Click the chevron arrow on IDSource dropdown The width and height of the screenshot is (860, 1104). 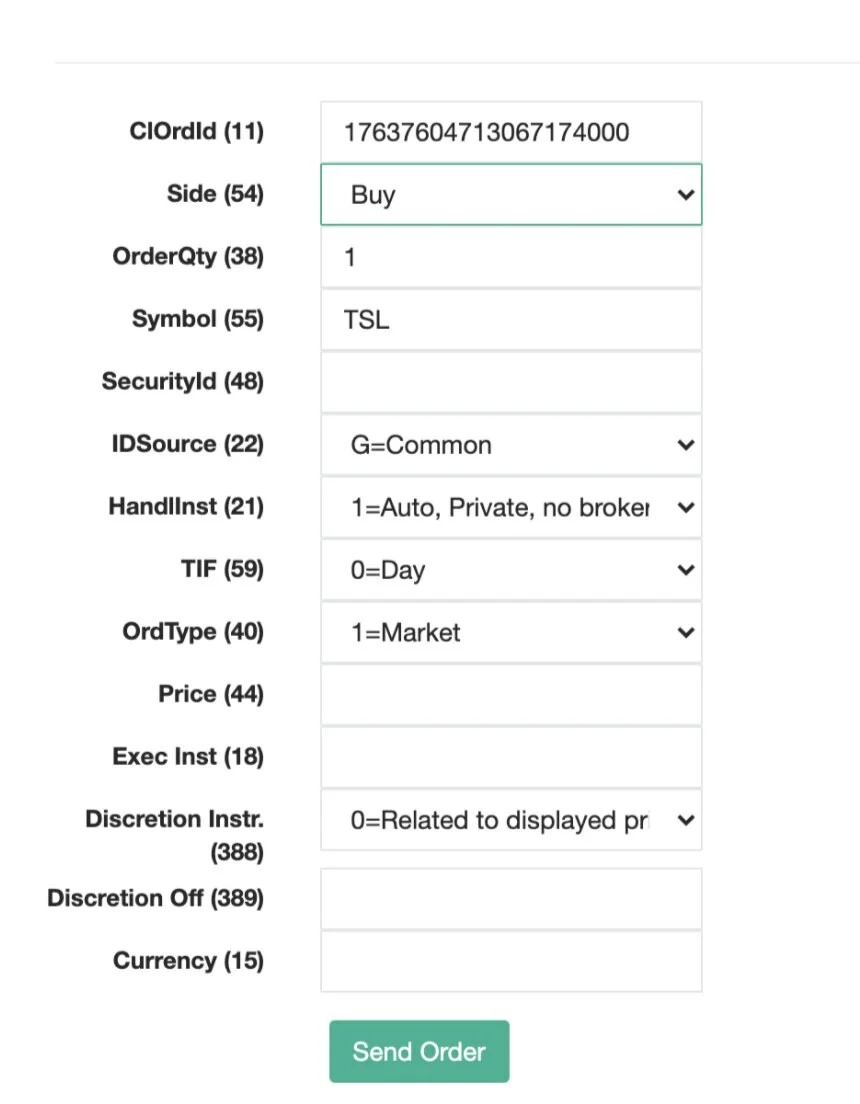point(685,445)
